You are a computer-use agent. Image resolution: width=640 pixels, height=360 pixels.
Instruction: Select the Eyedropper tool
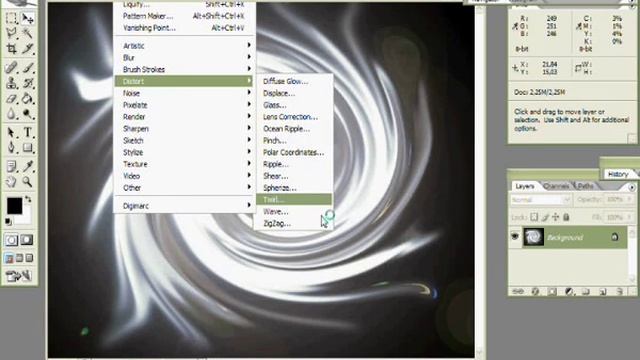pos(28,166)
